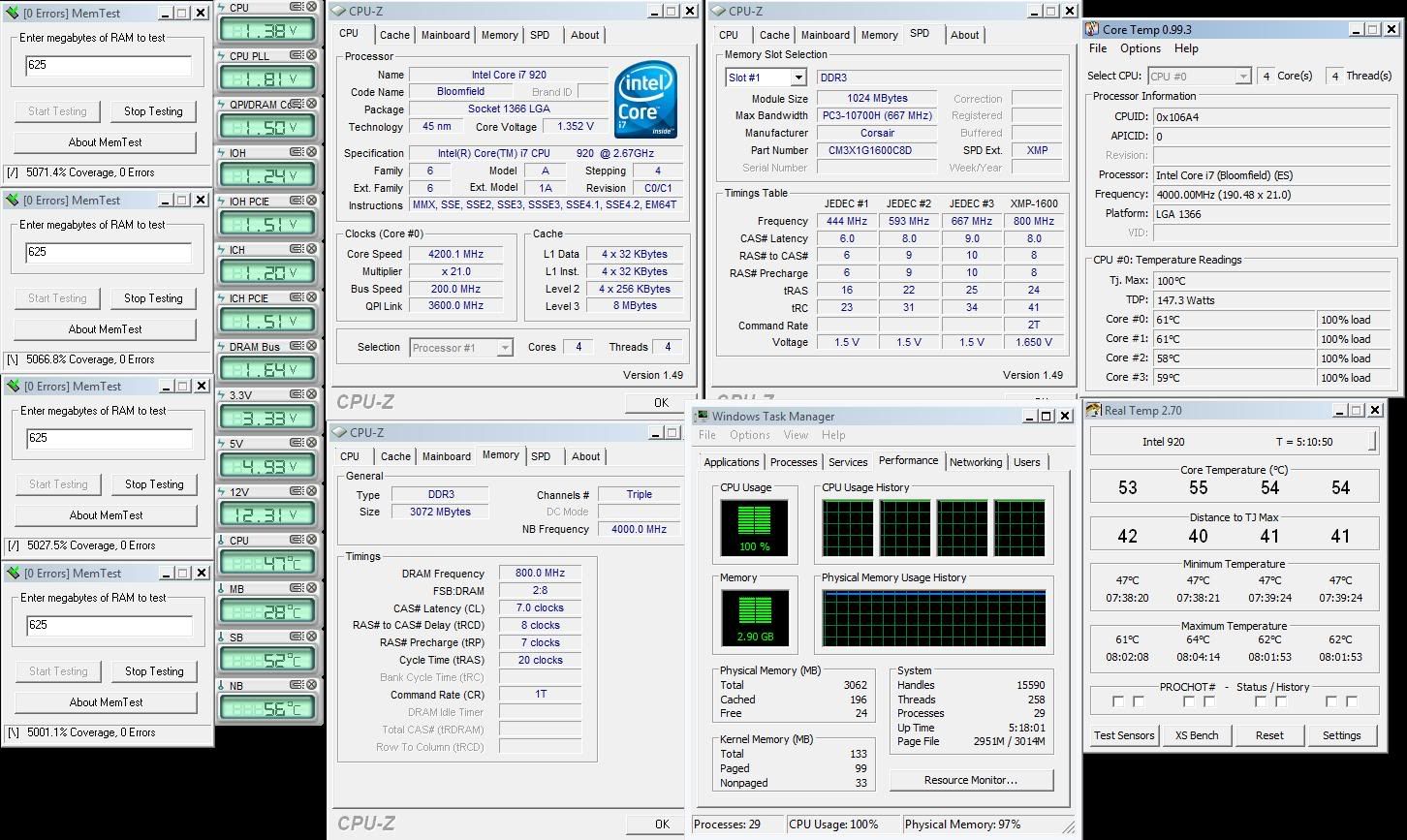Close the 12V voltage widget
1407x840 pixels.
pyautogui.click(x=311, y=491)
